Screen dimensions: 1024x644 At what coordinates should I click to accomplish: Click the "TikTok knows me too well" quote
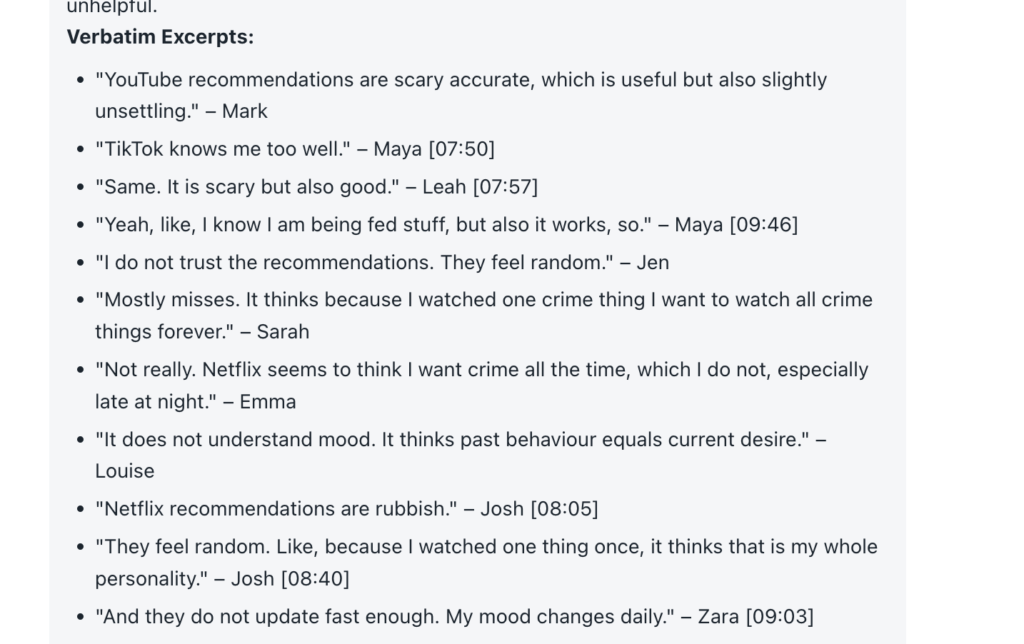pos(222,149)
